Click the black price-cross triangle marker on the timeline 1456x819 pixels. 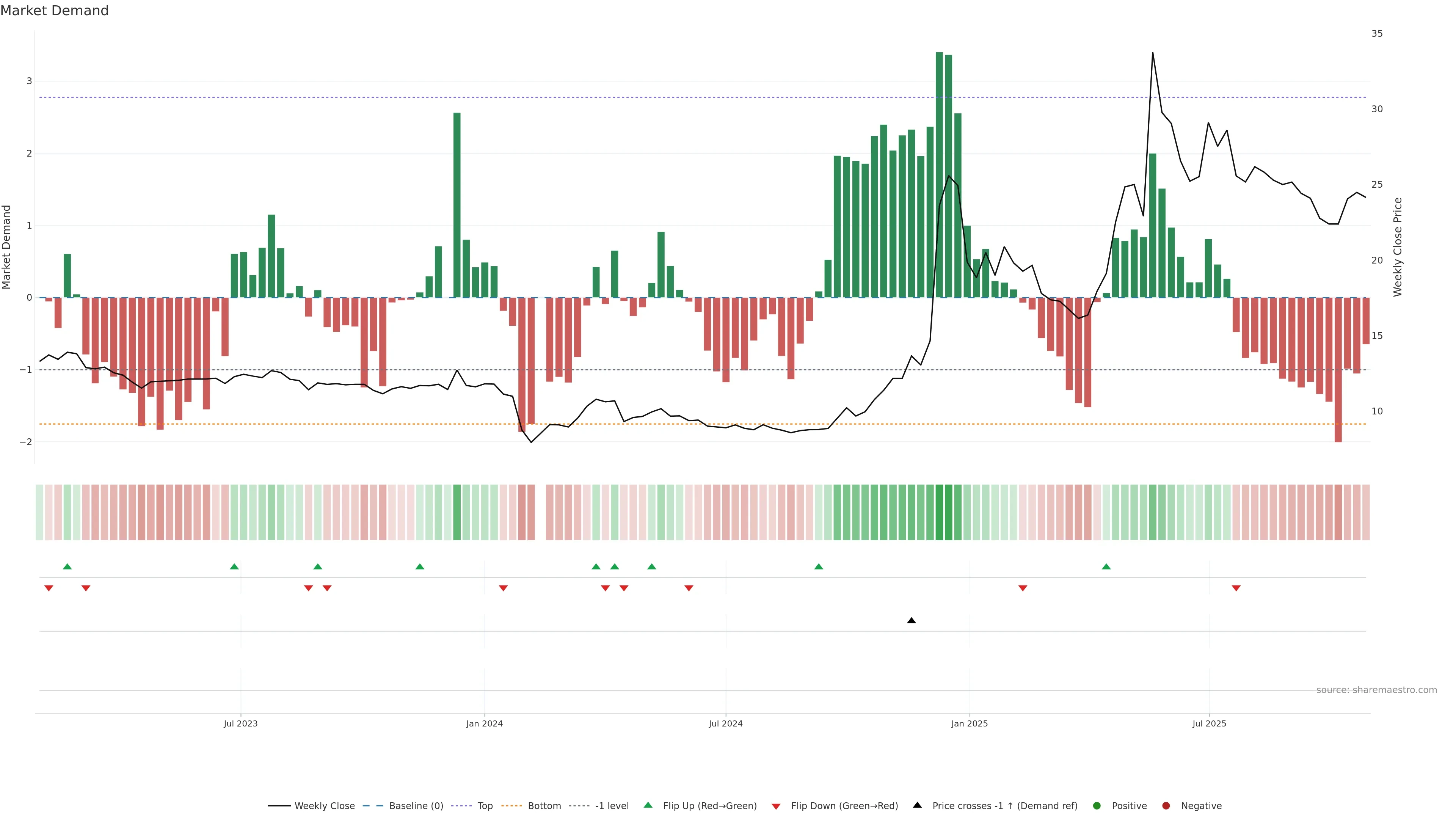pos(911,621)
